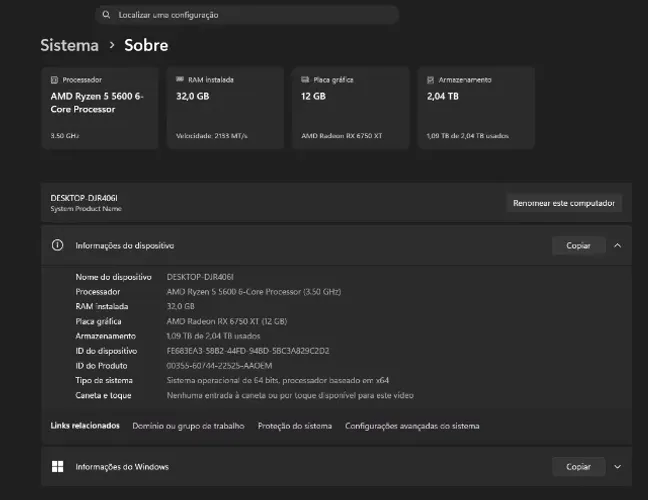Select the device name value DESKTOP-DJR406I in list

(200, 277)
